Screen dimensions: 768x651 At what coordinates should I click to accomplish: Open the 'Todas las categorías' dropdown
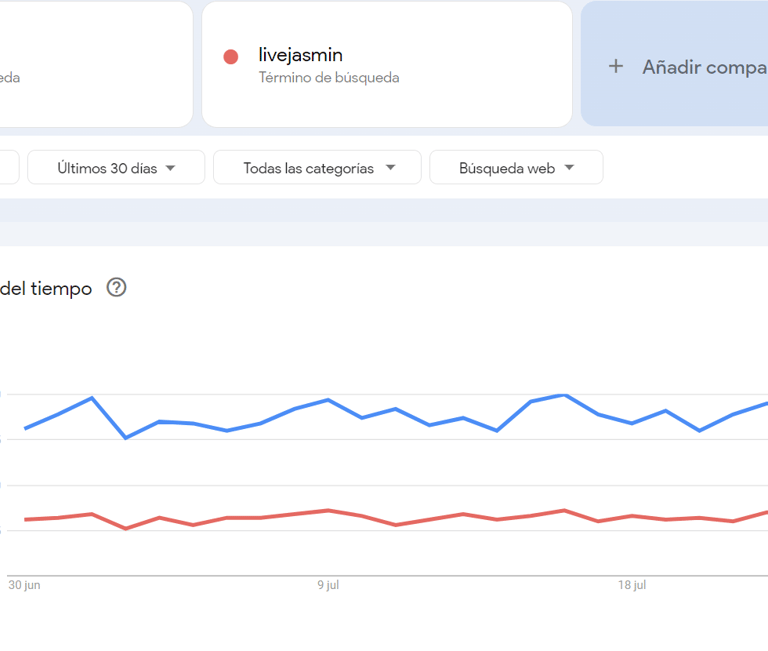point(317,168)
